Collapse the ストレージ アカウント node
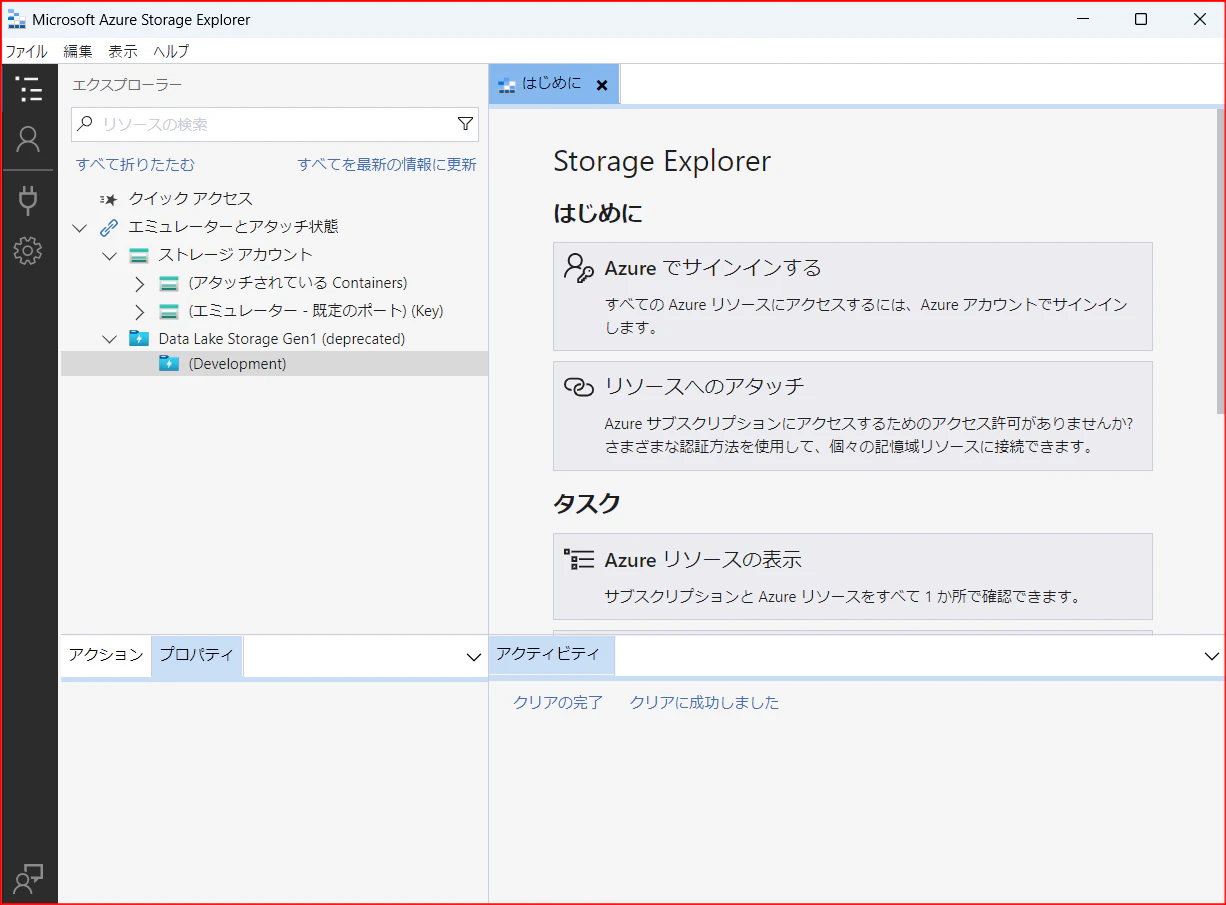 tap(110, 256)
